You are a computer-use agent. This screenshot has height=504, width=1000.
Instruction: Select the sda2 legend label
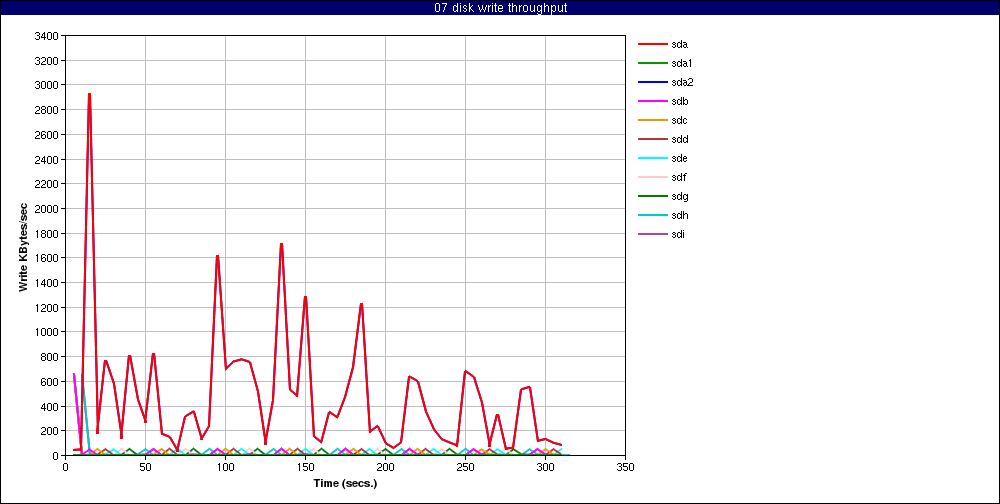pos(682,83)
